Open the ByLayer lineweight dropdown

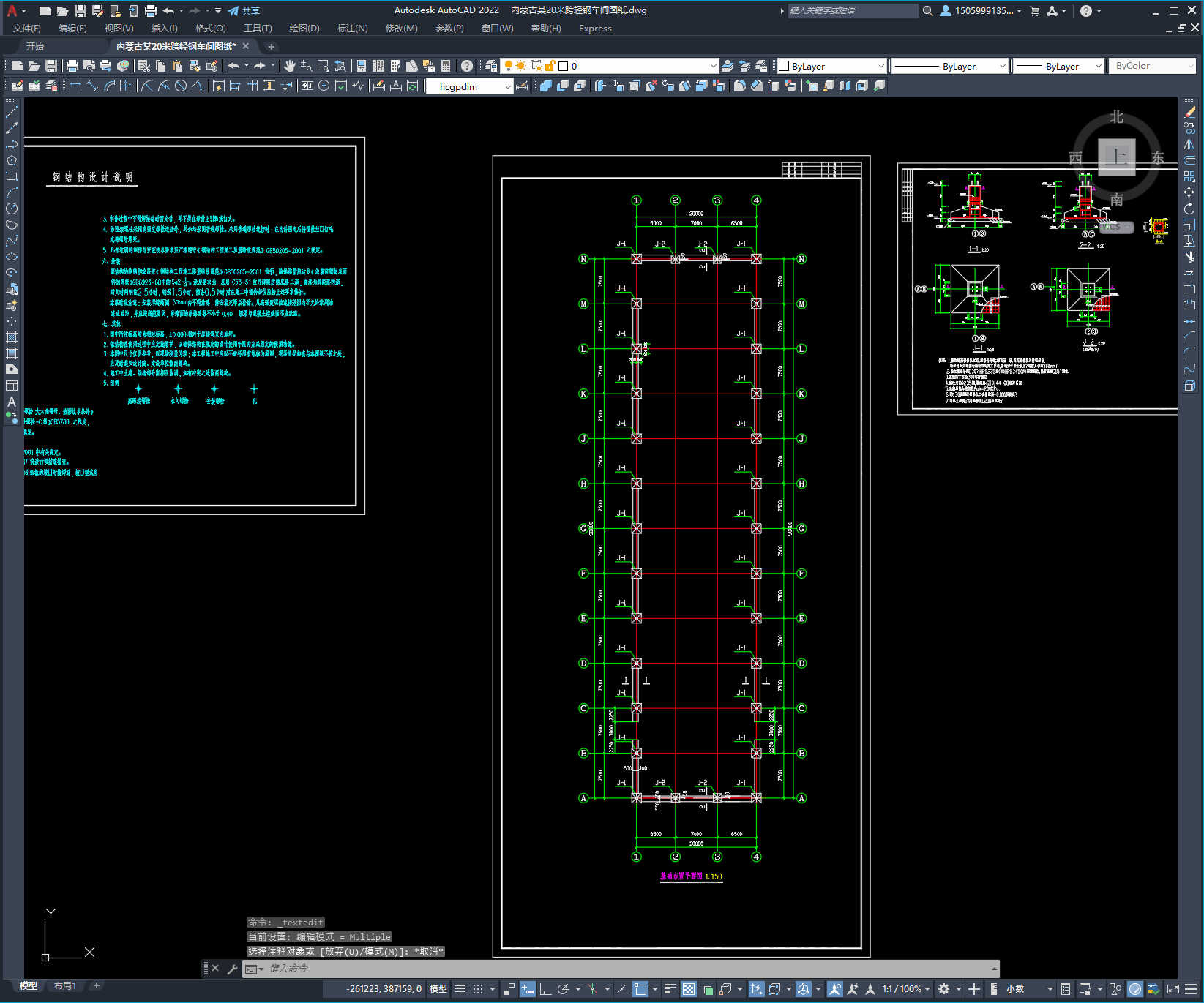click(1058, 66)
